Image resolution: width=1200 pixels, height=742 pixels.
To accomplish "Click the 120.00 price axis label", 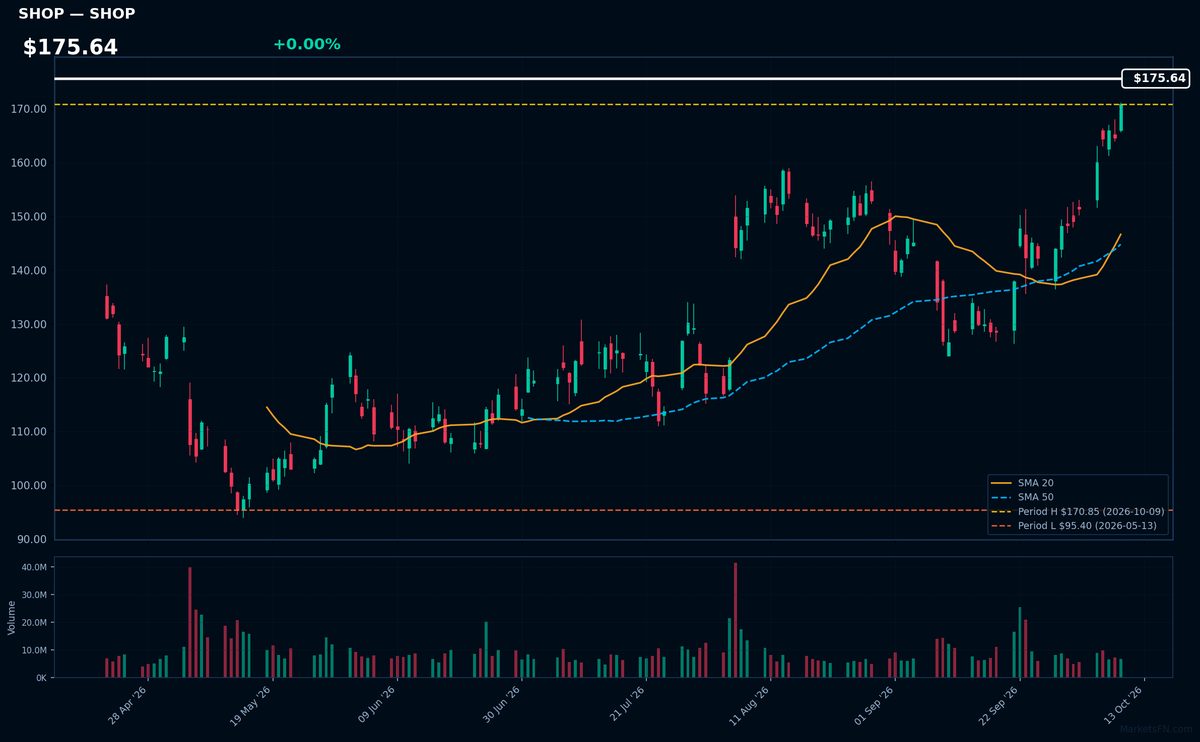I will (31, 379).
